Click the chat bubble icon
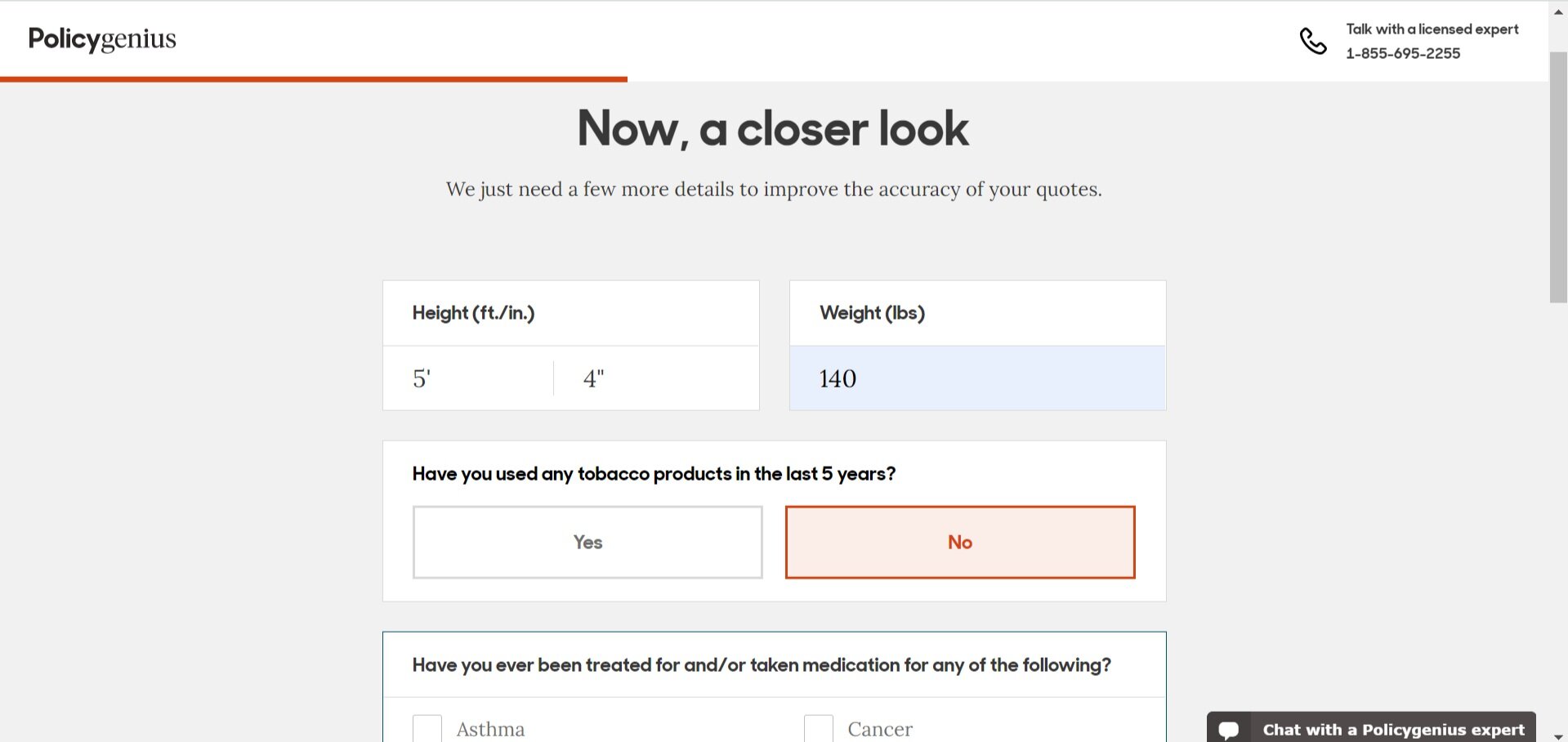Screen dimensions: 1568x742 pyautogui.click(x=1229, y=729)
